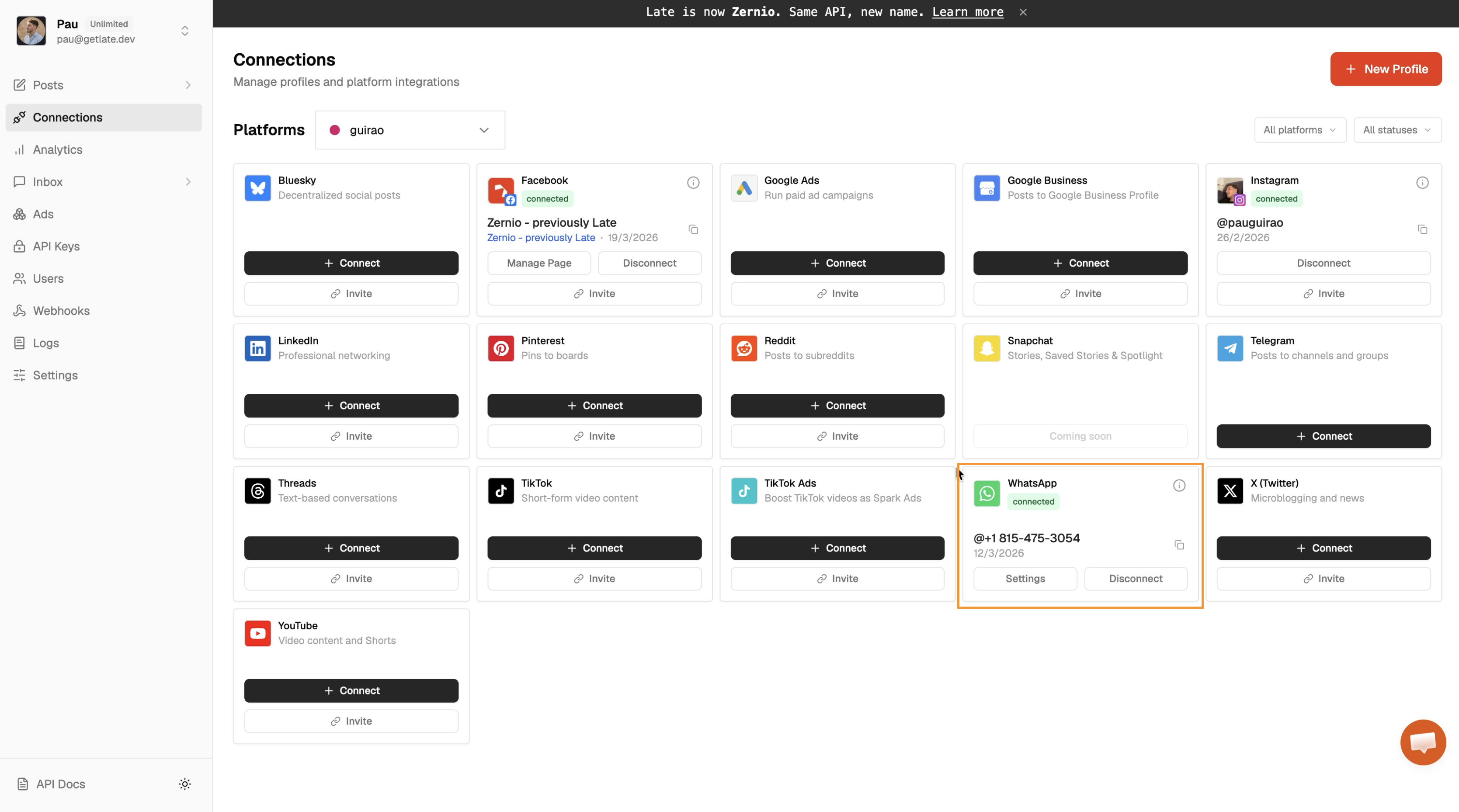
Task: Open Analytics in the sidebar
Action: [58, 149]
